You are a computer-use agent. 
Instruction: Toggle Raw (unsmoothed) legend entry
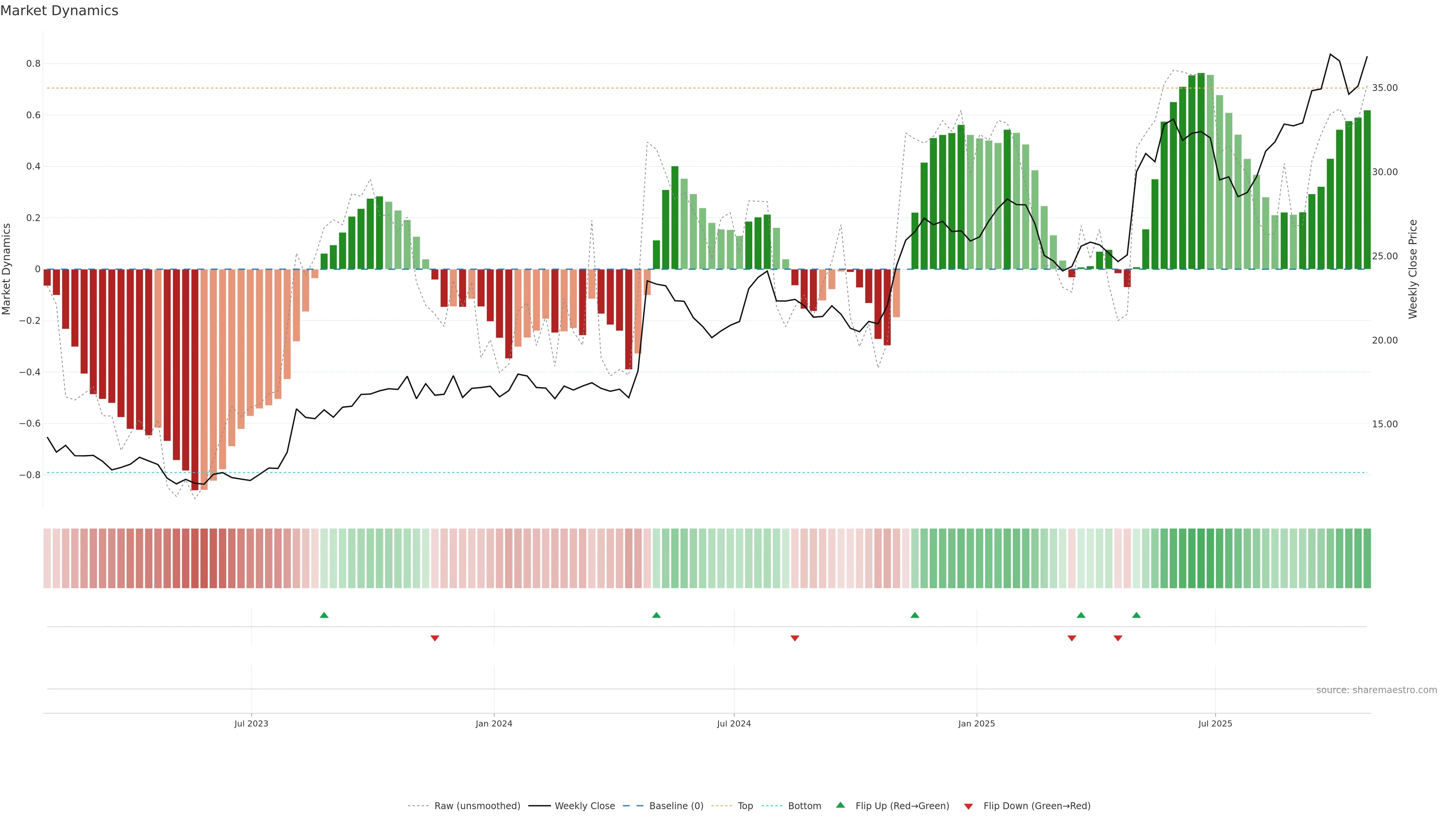[x=477, y=806]
